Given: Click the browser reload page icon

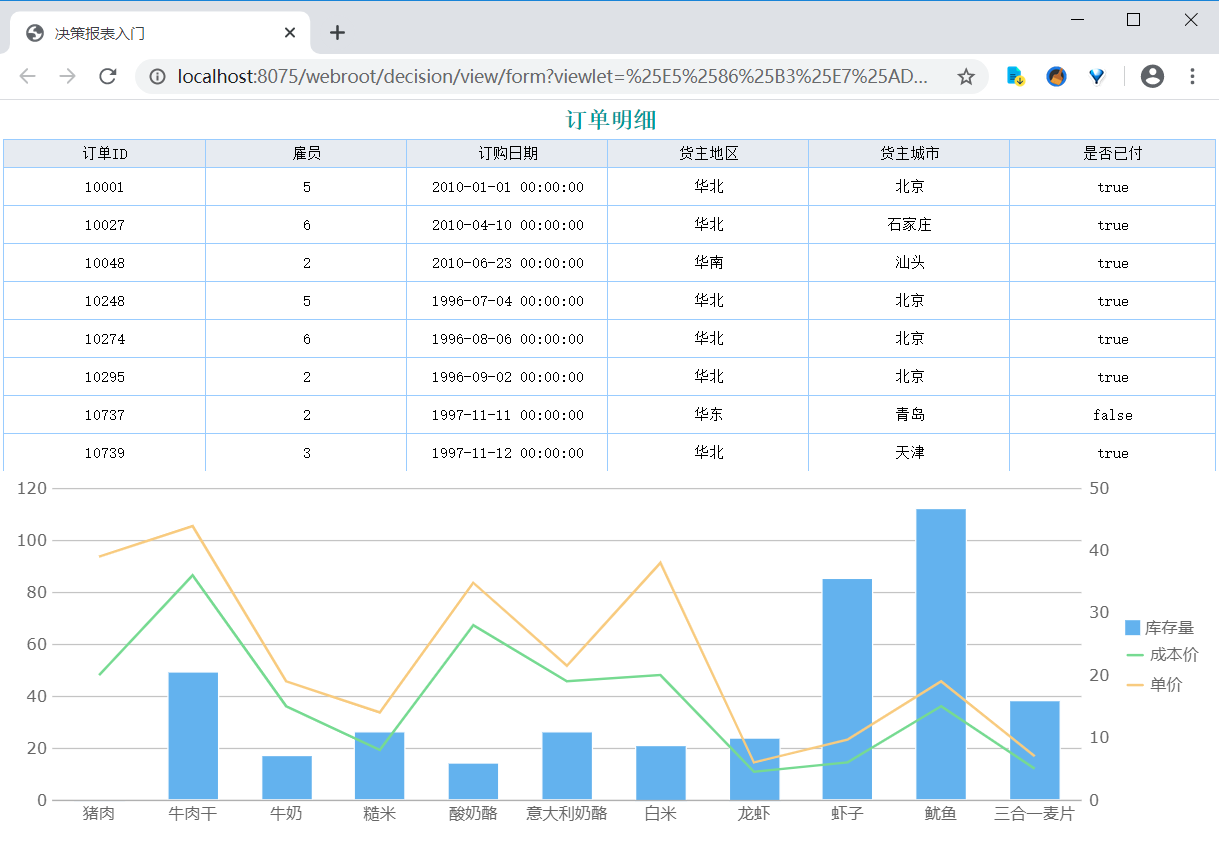Looking at the screenshot, I should (x=108, y=77).
